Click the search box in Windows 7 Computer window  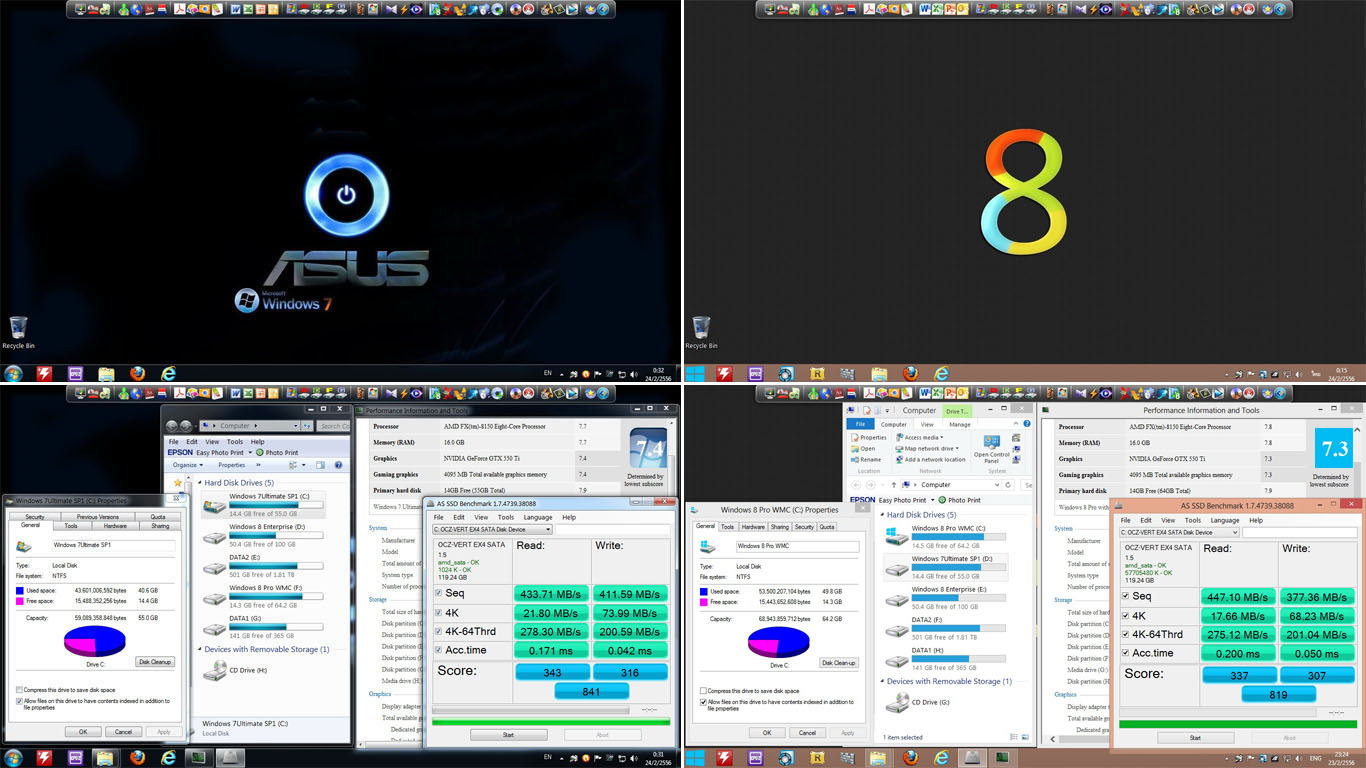coord(333,426)
